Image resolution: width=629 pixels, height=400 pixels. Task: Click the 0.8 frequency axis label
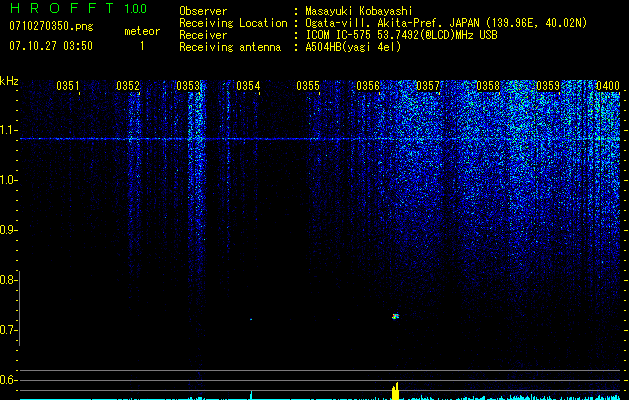[x=8, y=280]
